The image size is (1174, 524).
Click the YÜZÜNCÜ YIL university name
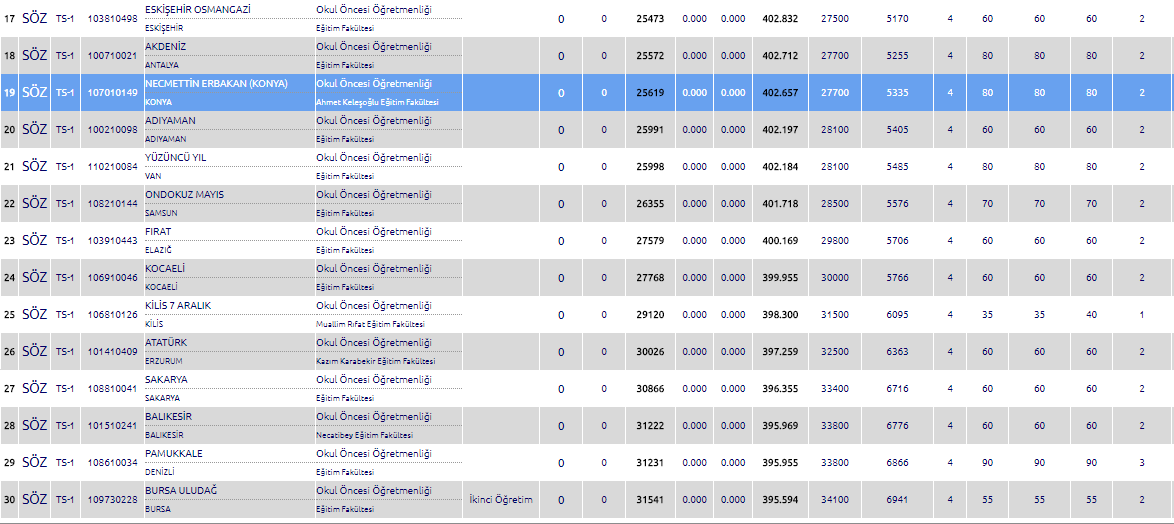(x=176, y=157)
